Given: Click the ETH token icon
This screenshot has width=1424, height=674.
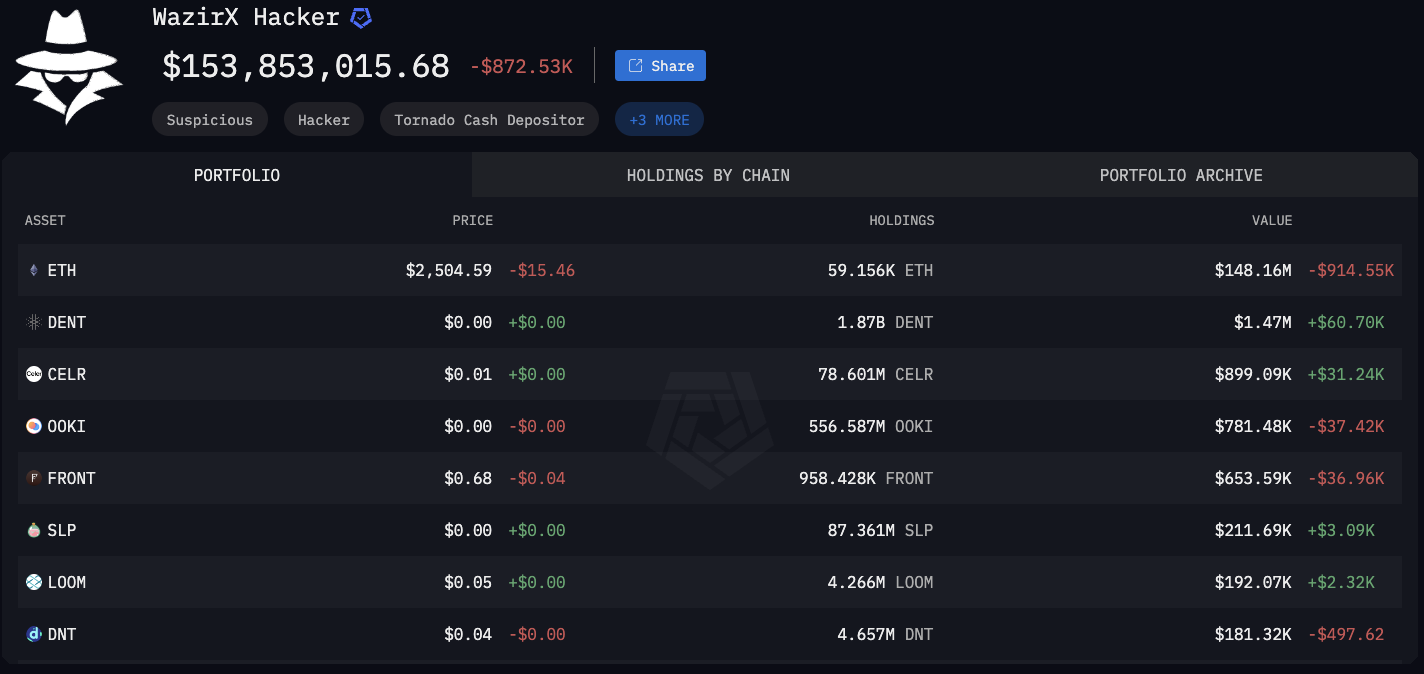Looking at the screenshot, I should [x=33, y=270].
